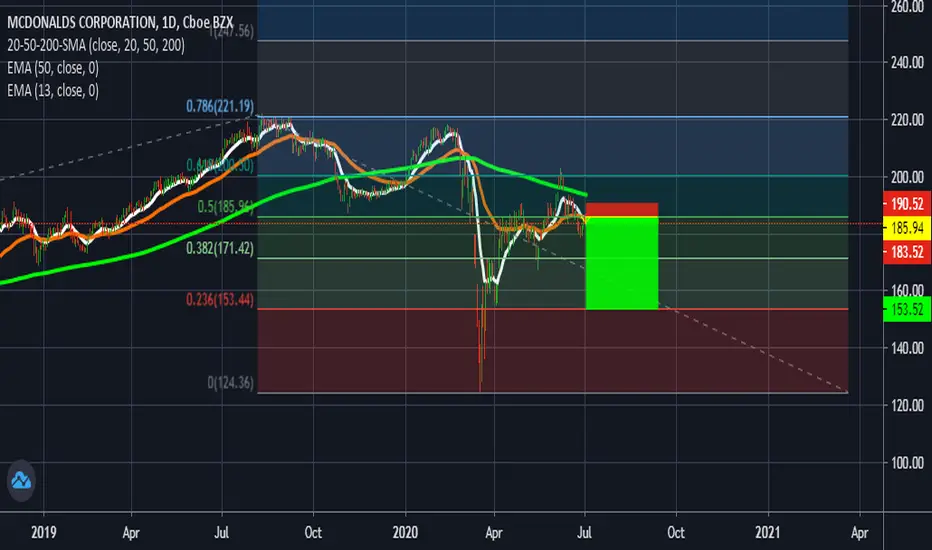This screenshot has width=932, height=550.
Task: Click the Jul label left of 2020
Action: (x=222, y=532)
